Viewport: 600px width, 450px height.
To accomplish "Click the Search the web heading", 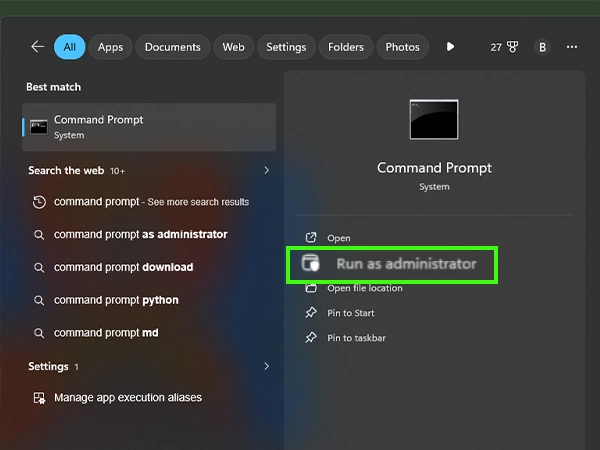I will pos(66,170).
